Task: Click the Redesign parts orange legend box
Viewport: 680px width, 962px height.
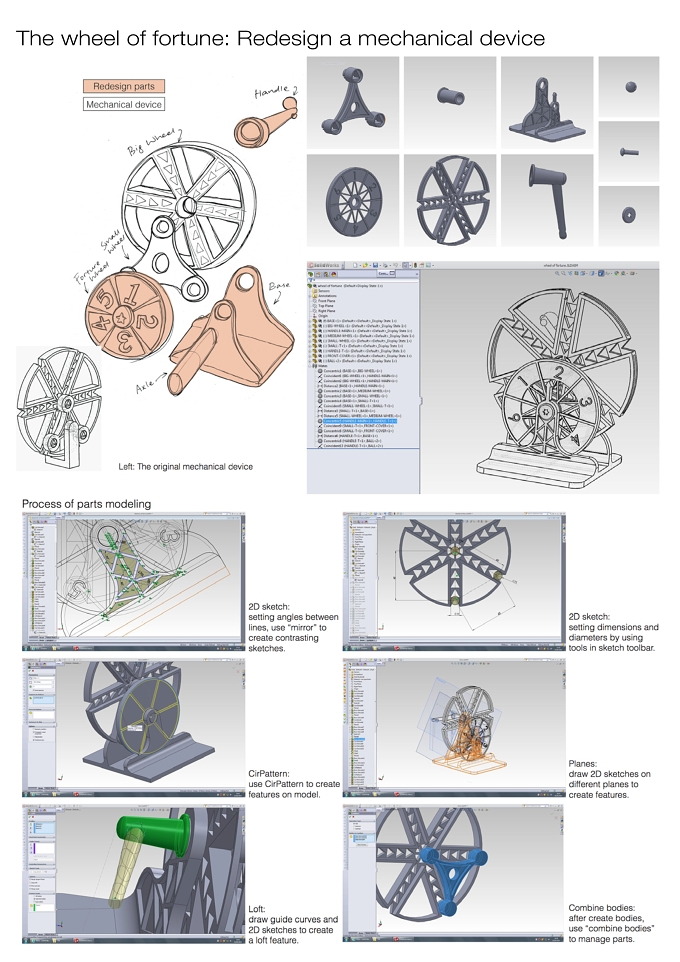Action: pyautogui.click(x=124, y=87)
